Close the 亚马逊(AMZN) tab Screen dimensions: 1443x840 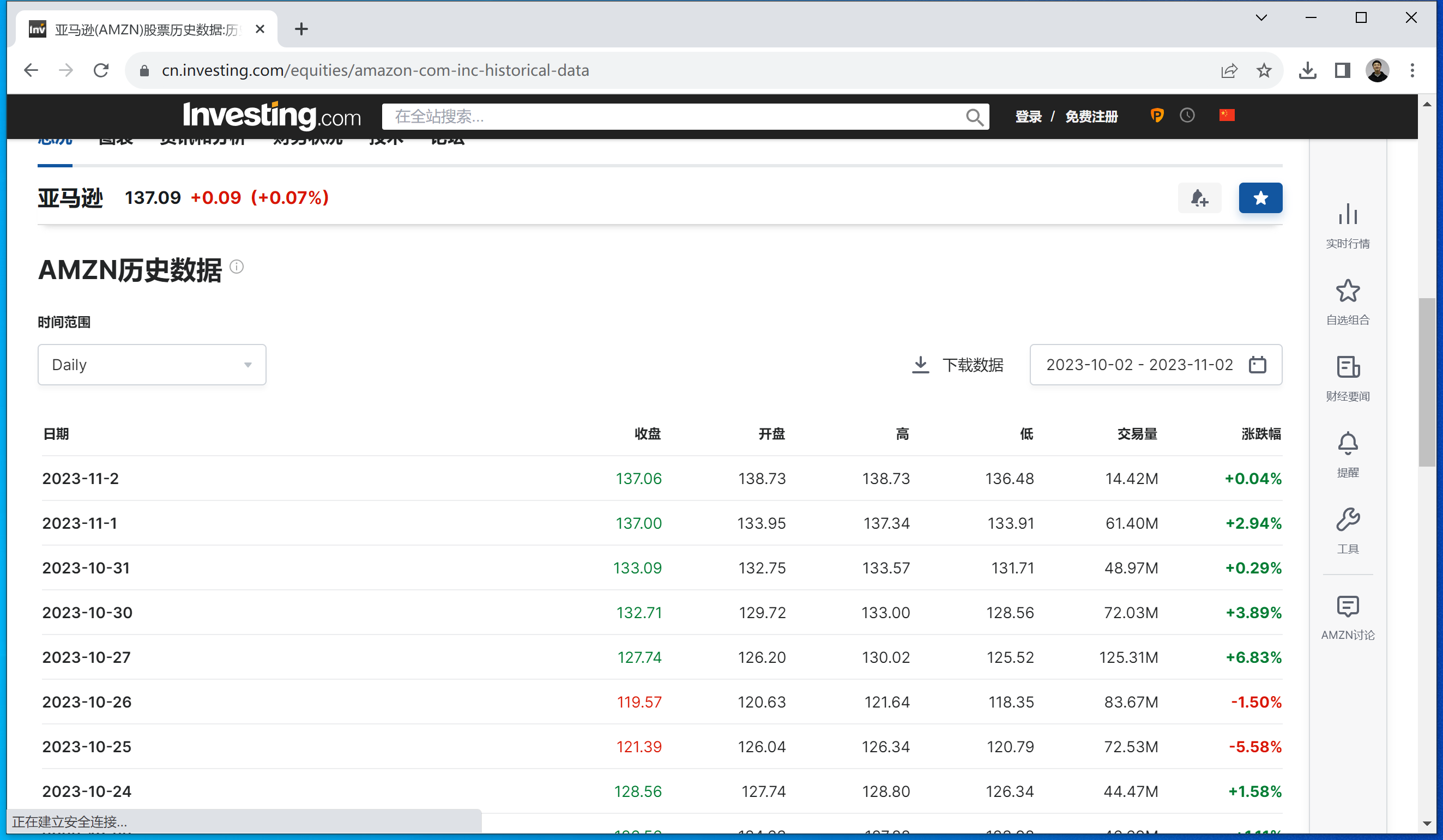(260, 29)
